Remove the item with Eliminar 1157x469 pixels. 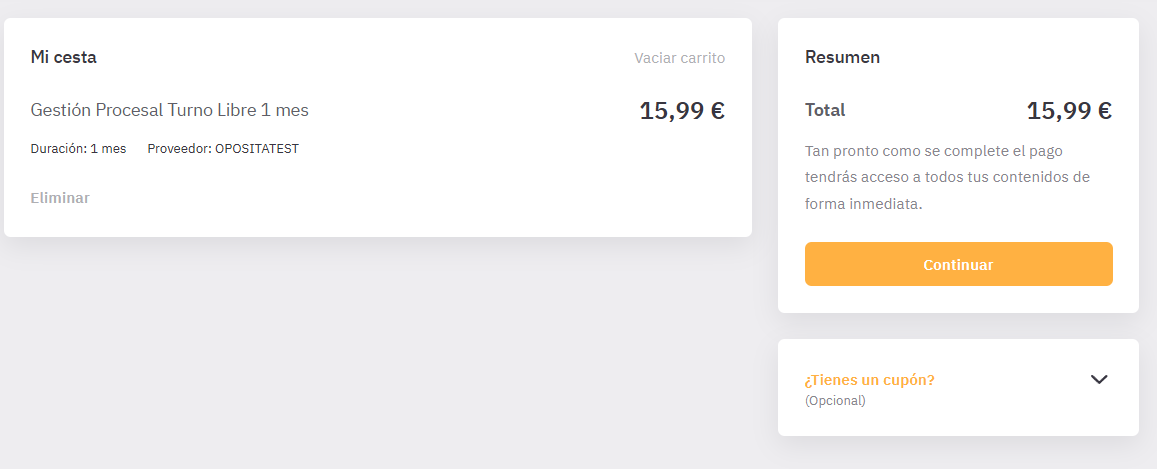pyautogui.click(x=60, y=198)
